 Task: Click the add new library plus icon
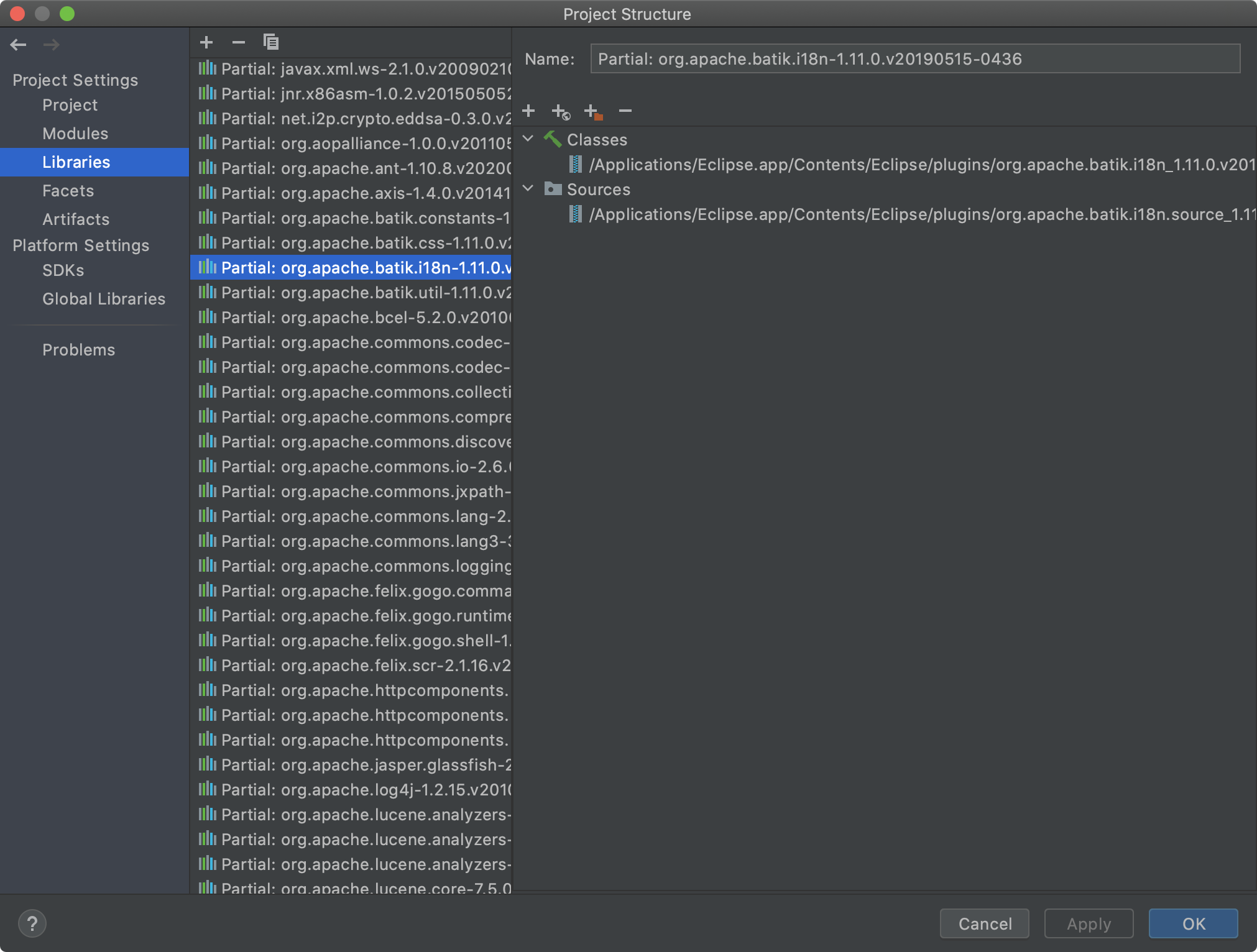tap(206, 42)
